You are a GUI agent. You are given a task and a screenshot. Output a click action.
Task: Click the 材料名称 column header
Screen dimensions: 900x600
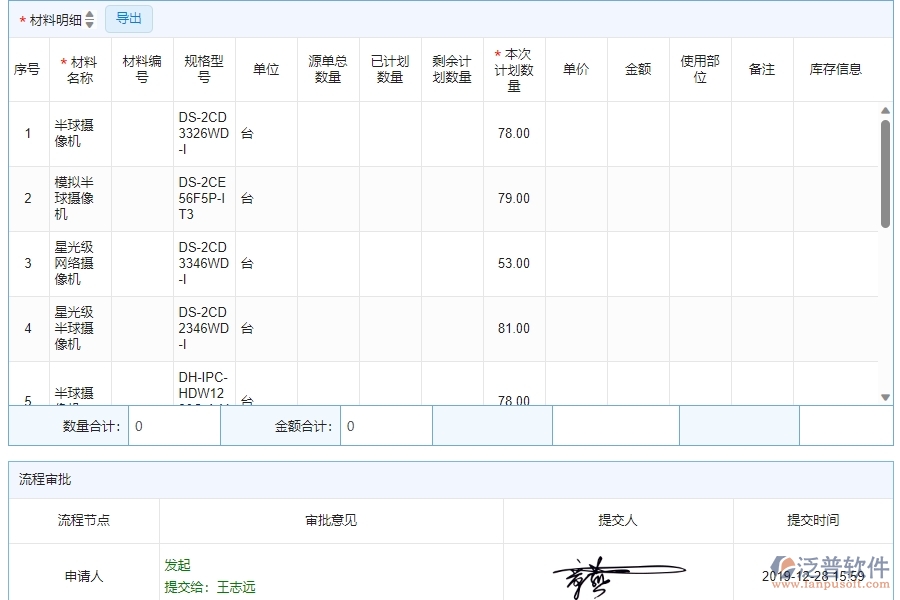[x=80, y=70]
